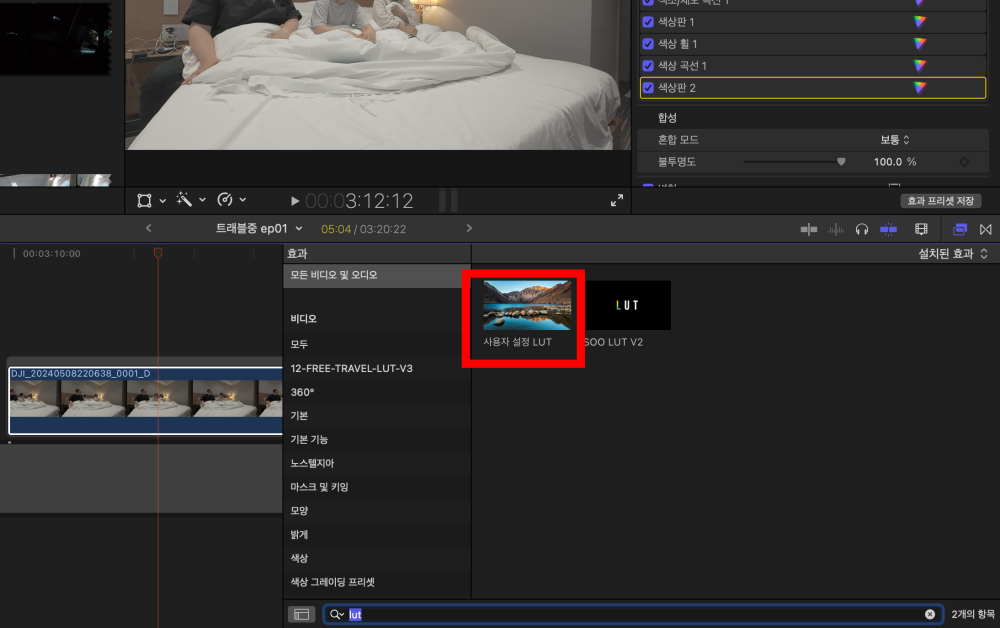
Task: Click the 불투명도 opacity slider handle
Action: point(841,161)
